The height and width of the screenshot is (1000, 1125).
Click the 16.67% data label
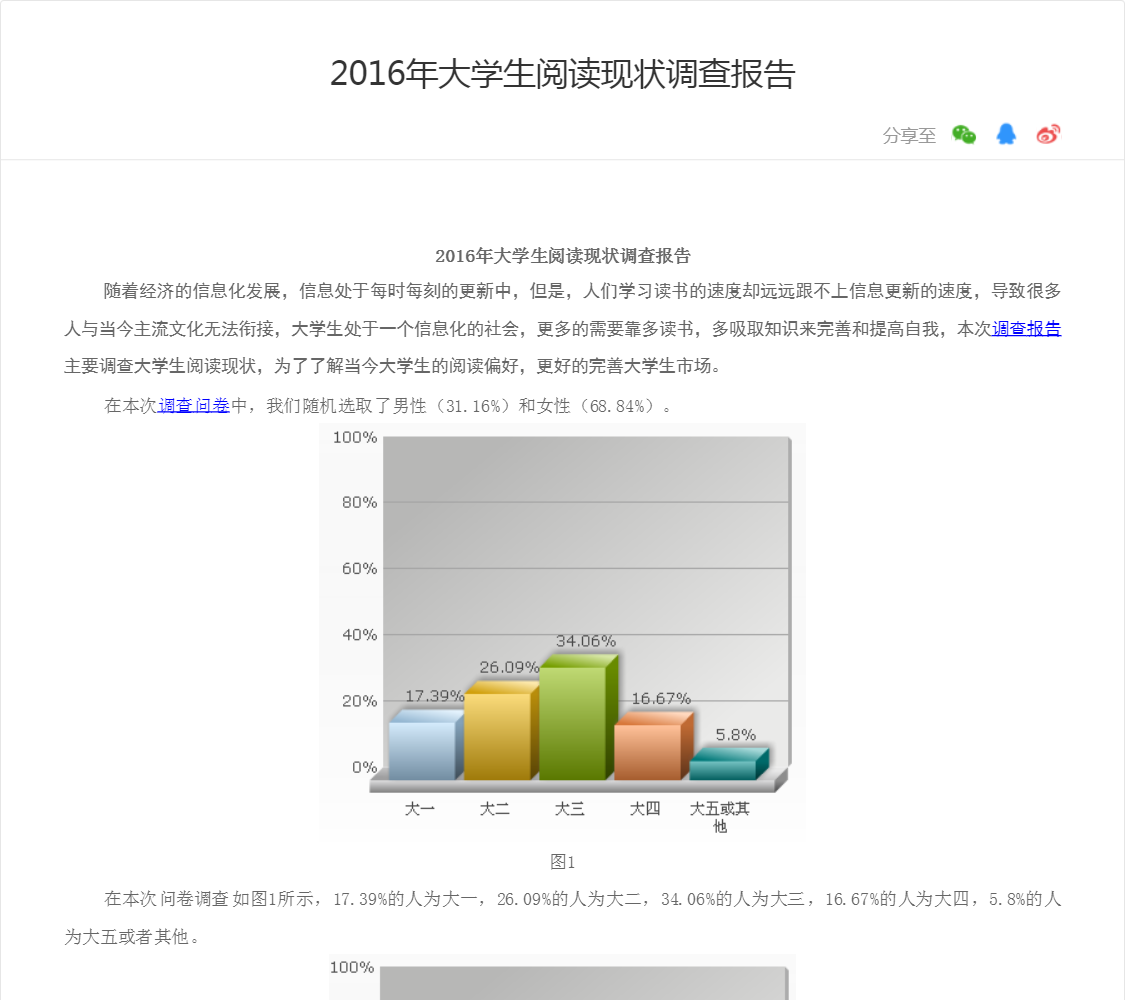[661, 699]
